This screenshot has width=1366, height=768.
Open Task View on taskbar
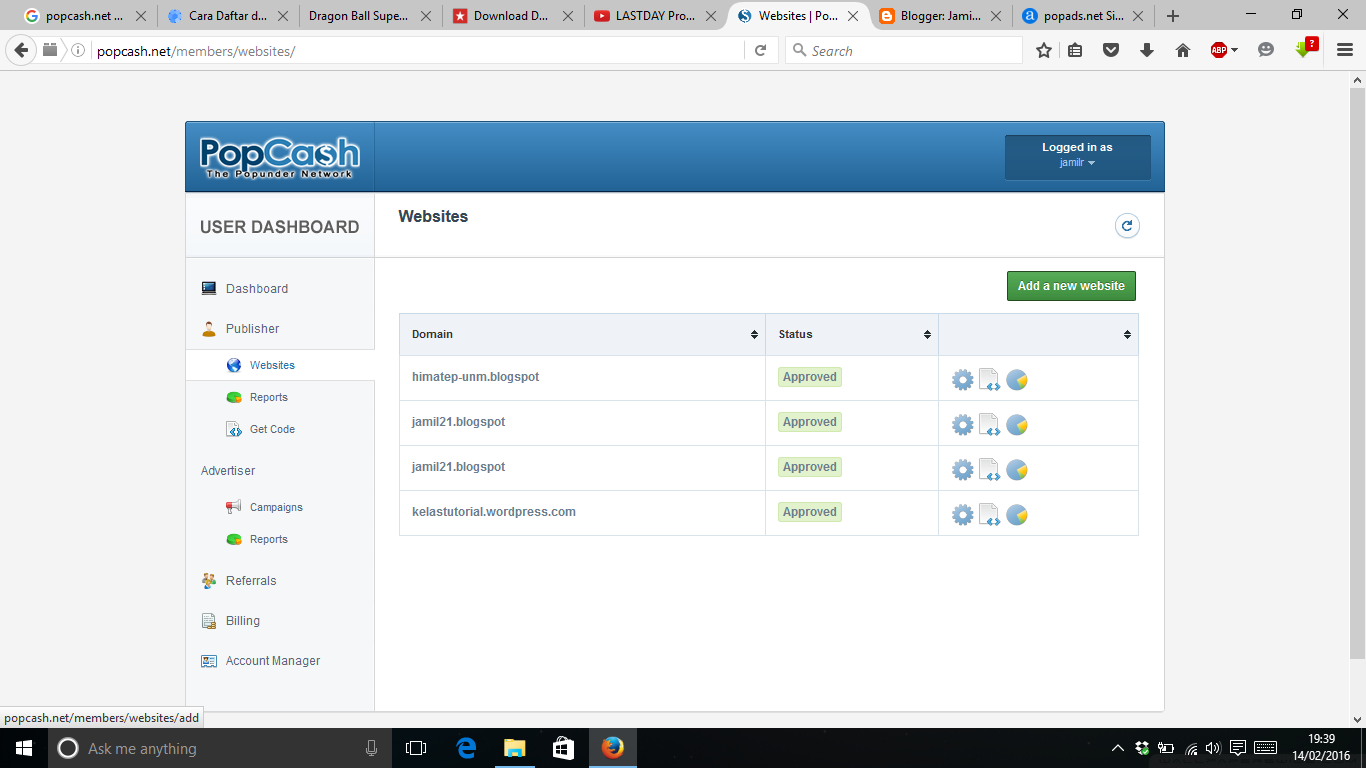coord(416,748)
